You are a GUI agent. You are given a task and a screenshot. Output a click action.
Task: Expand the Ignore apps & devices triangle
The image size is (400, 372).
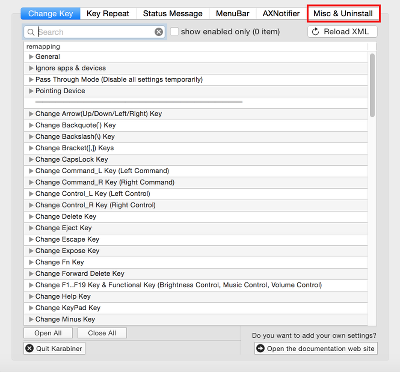point(31,68)
